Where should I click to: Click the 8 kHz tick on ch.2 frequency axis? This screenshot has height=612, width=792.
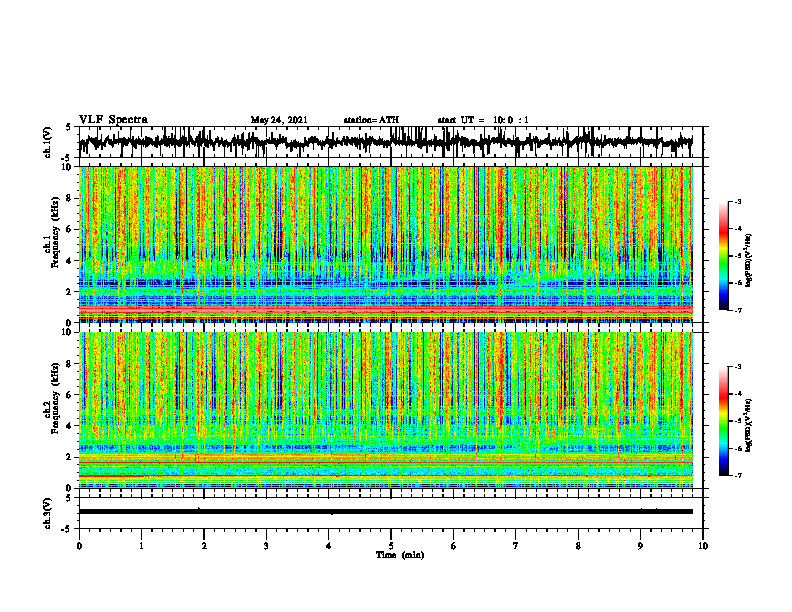coord(69,364)
